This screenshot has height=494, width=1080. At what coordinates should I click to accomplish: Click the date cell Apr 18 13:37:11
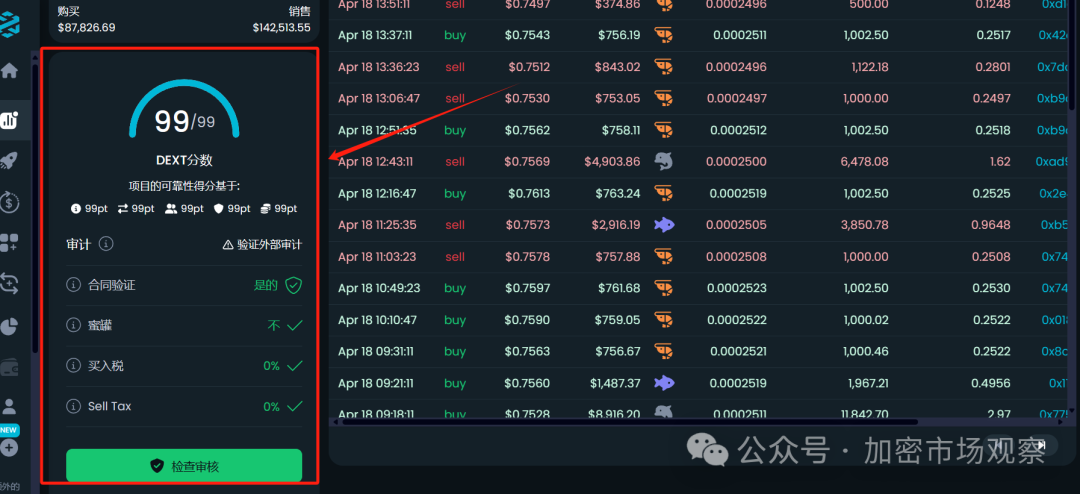point(375,35)
